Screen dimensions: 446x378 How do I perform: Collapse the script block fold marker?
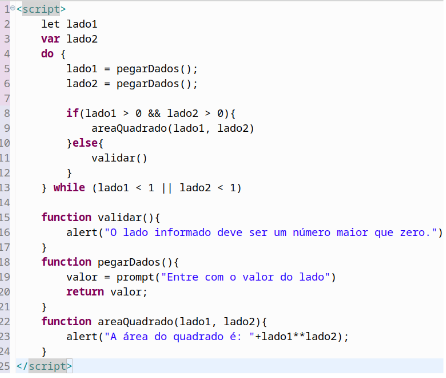(x=13, y=8)
